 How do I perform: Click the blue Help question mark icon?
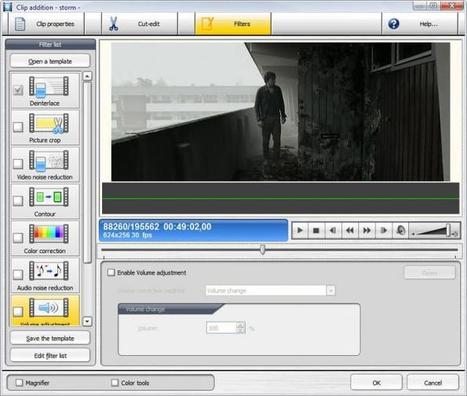point(394,24)
